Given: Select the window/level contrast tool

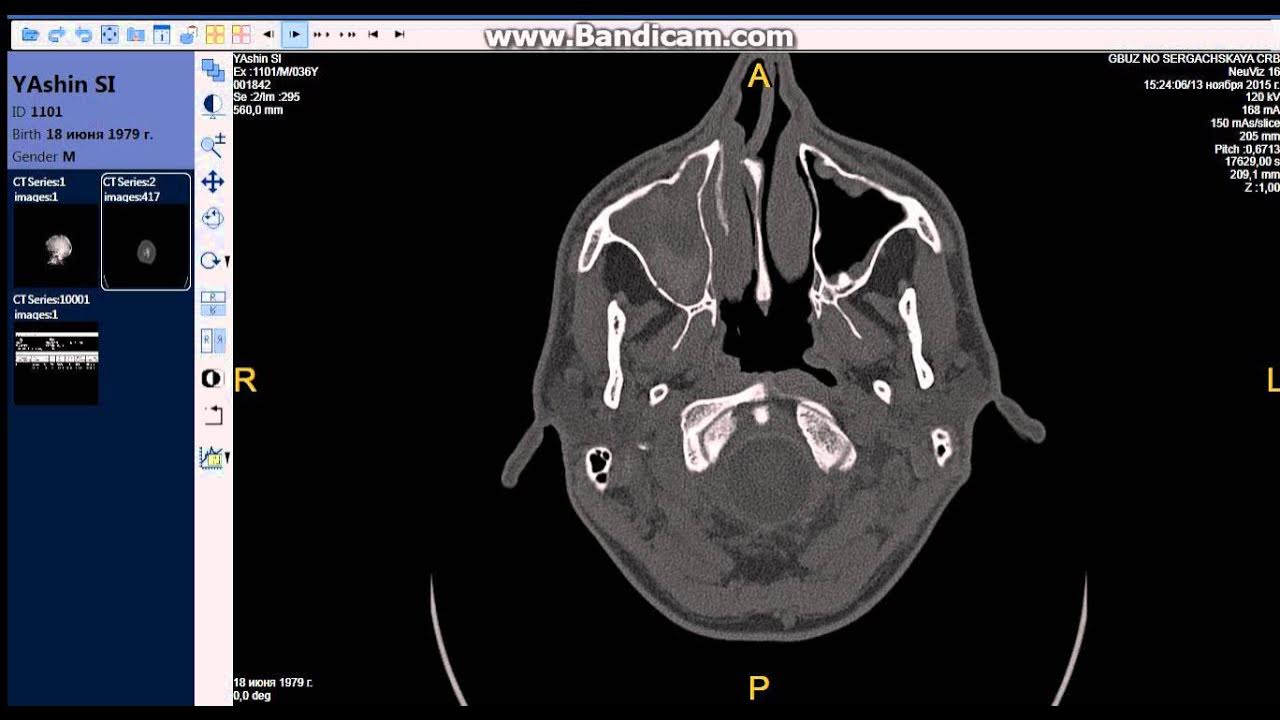Looking at the screenshot, I should tap(213, 105).
